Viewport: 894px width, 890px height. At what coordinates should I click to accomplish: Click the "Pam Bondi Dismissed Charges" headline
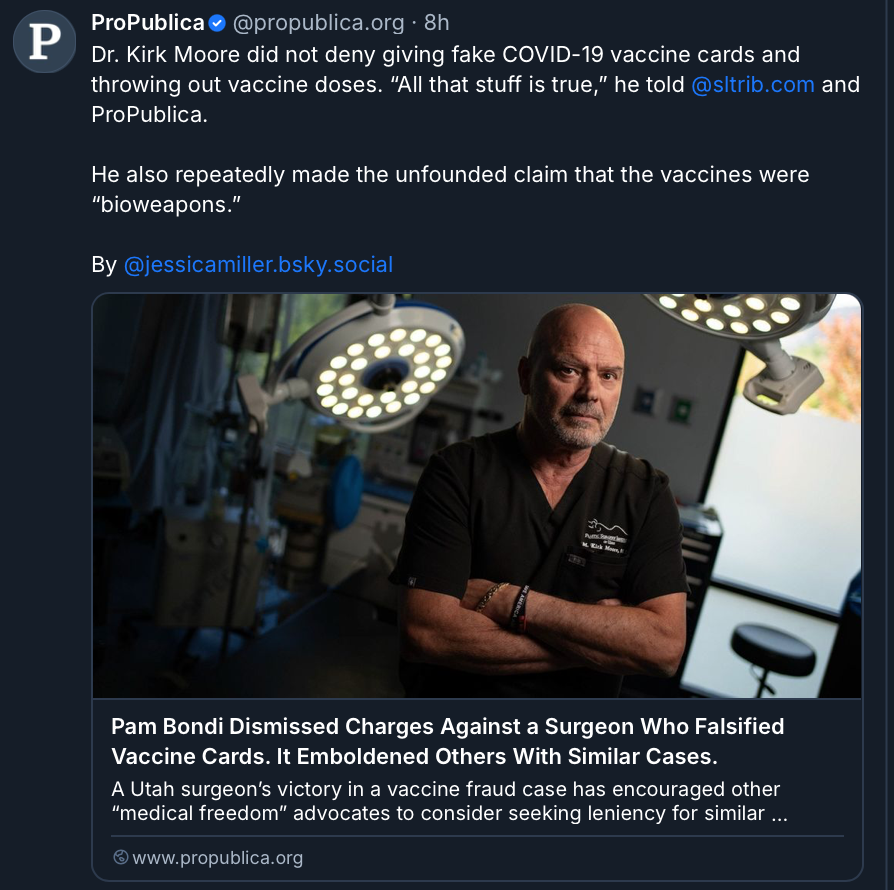[x=447, y=740]
